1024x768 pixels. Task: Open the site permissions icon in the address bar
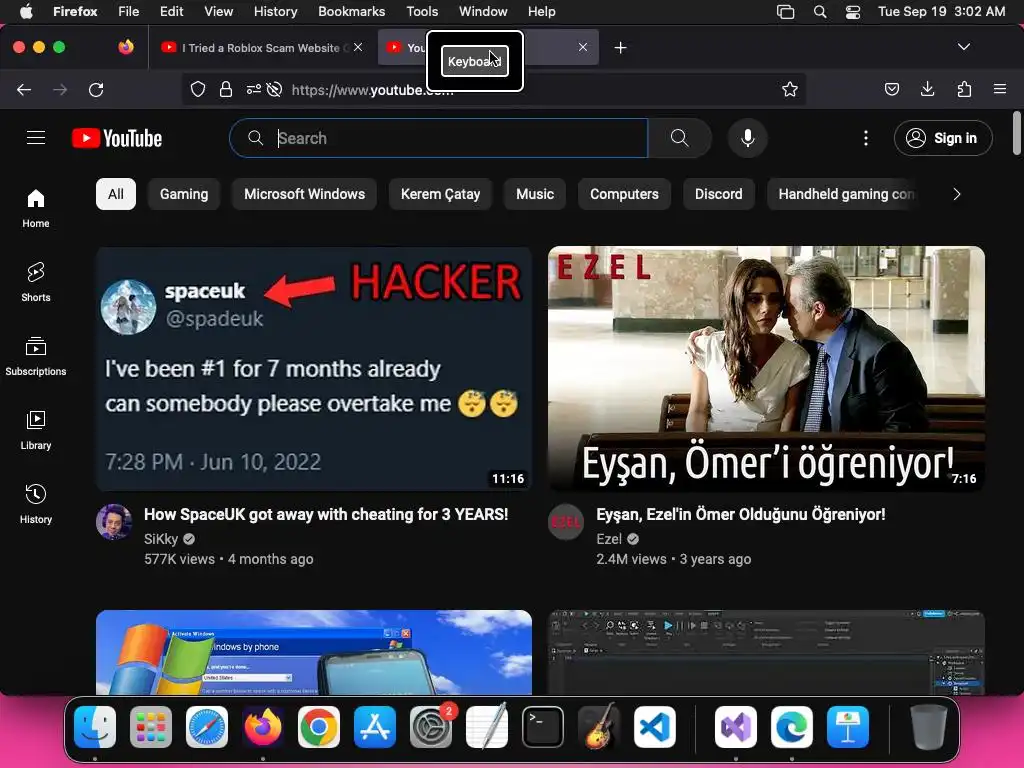click(x=254, y=89)
